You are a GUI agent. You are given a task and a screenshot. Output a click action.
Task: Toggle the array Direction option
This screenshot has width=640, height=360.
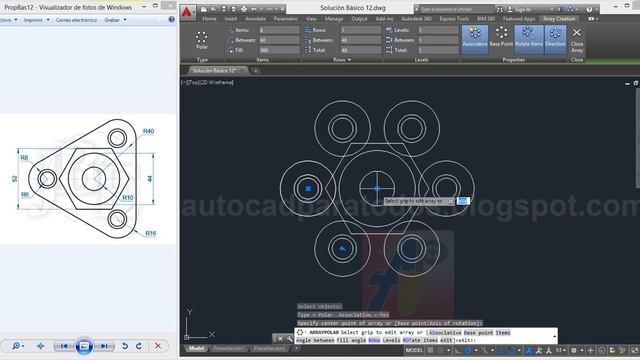555,39
